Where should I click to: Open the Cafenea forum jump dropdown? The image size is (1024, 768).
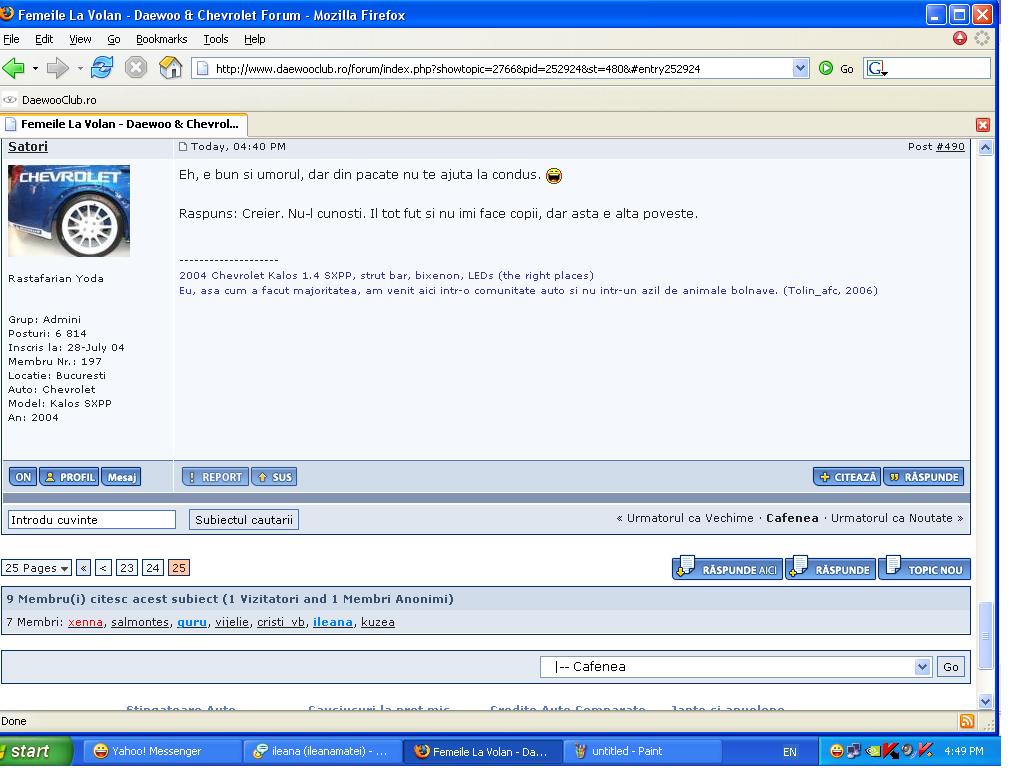pos(735,667)
